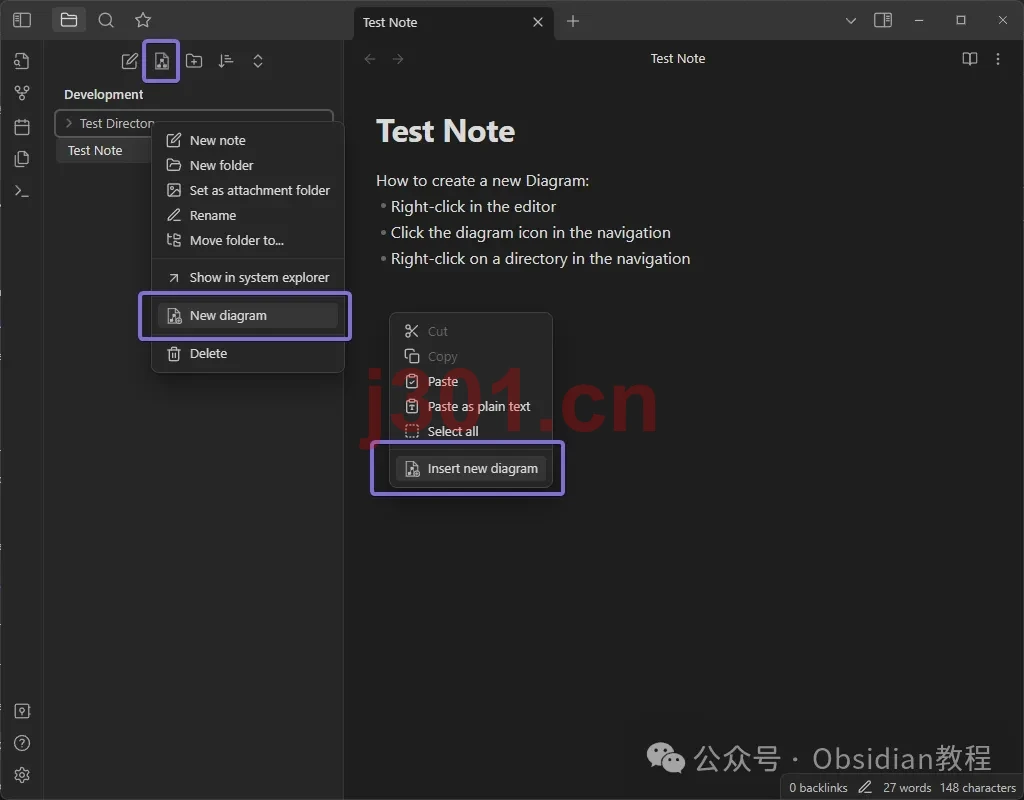Open the command palette ribbon icon
1024x800 pixels.
tap(22, 191)
